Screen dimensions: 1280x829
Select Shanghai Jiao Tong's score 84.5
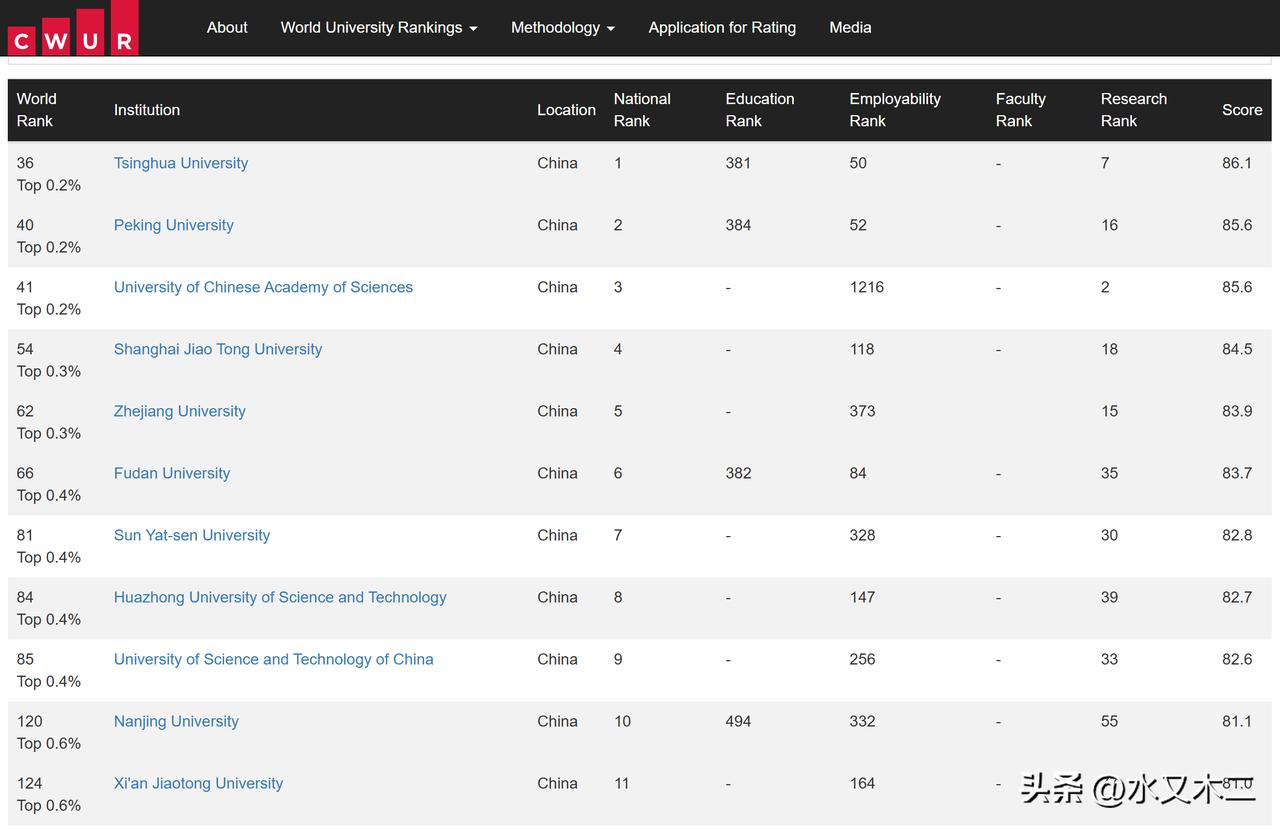(x=1237, y=349)
